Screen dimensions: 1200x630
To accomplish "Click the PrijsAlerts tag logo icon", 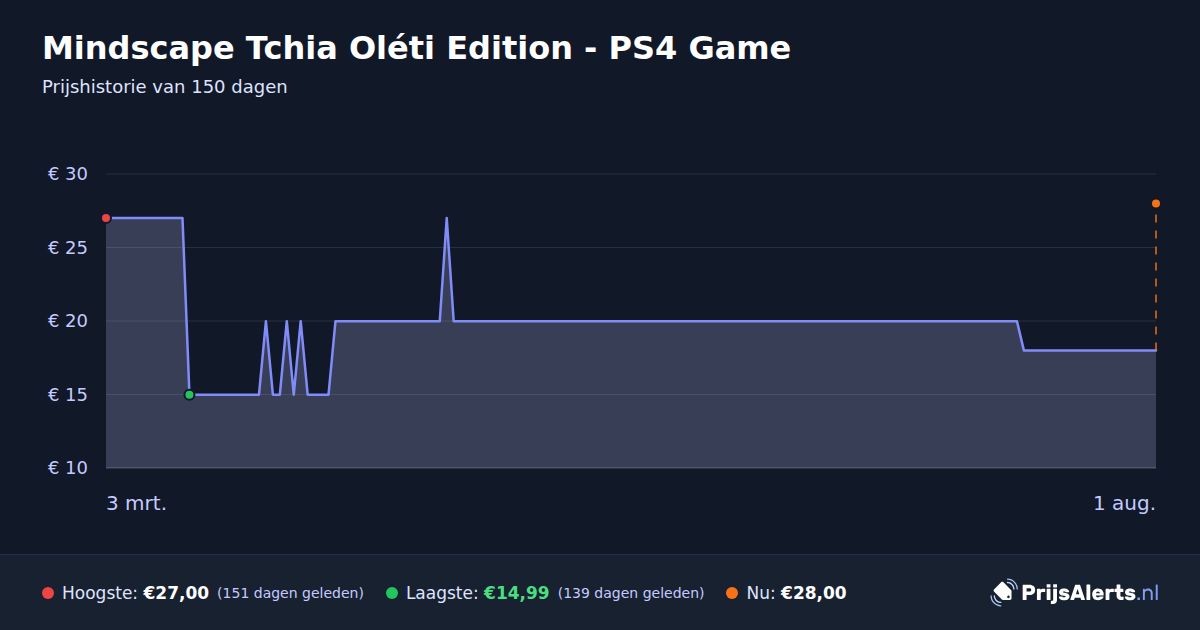I will 1003,592.
